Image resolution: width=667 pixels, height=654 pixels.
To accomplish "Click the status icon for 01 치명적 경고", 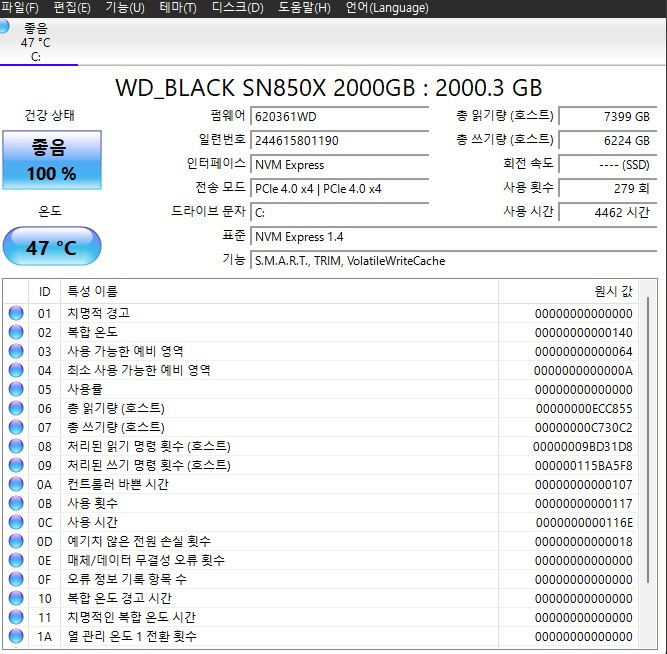I will (x=16, y=313).
